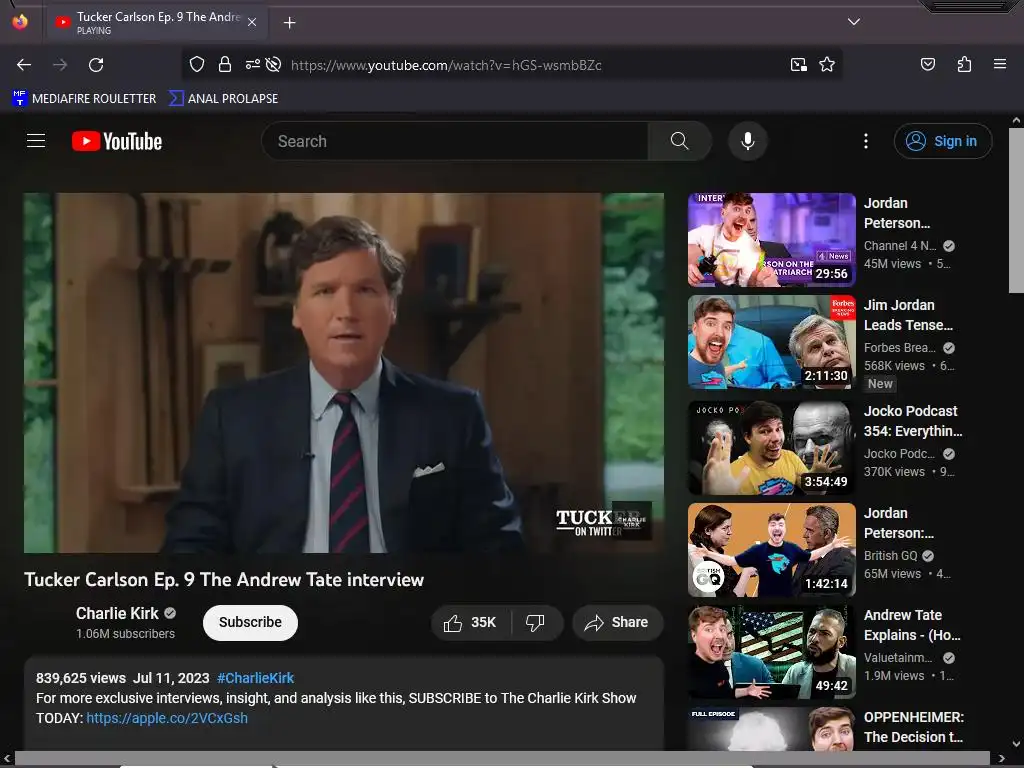The width and height of the screenshot is (1024, 768).
Task: Click the 'Channel 4 N...' channel name
Action: [900, 246]
